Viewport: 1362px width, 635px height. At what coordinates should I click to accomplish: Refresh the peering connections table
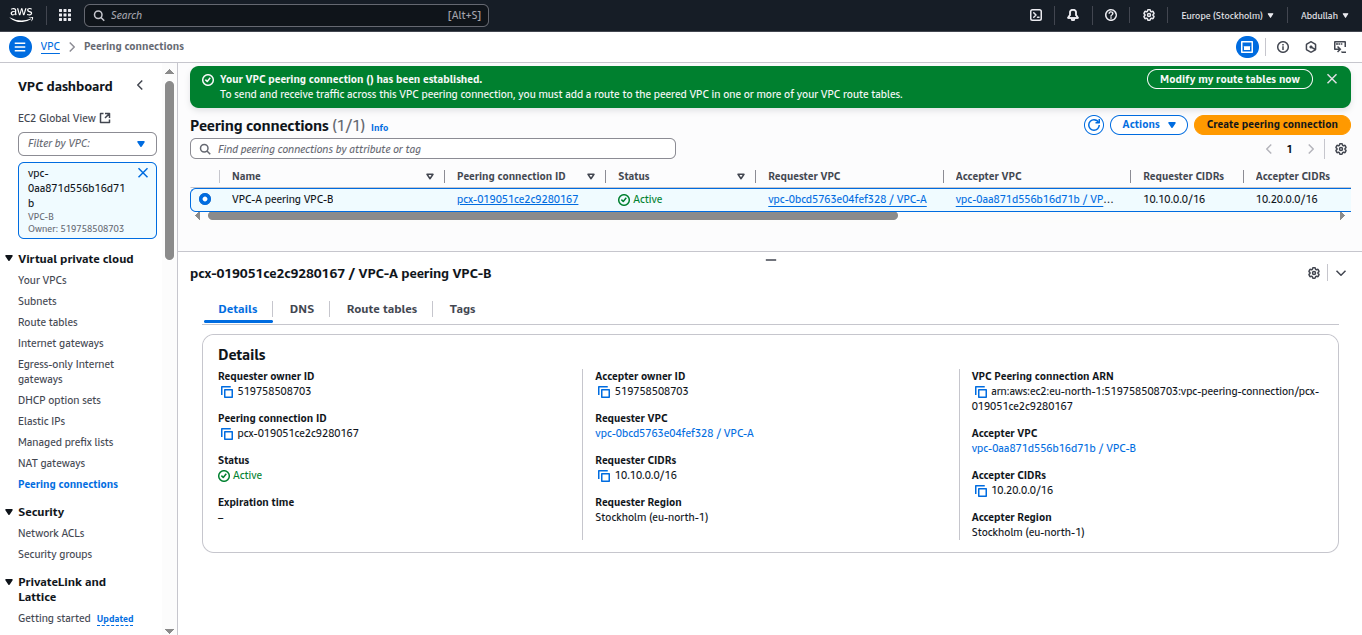(1094, 125)
